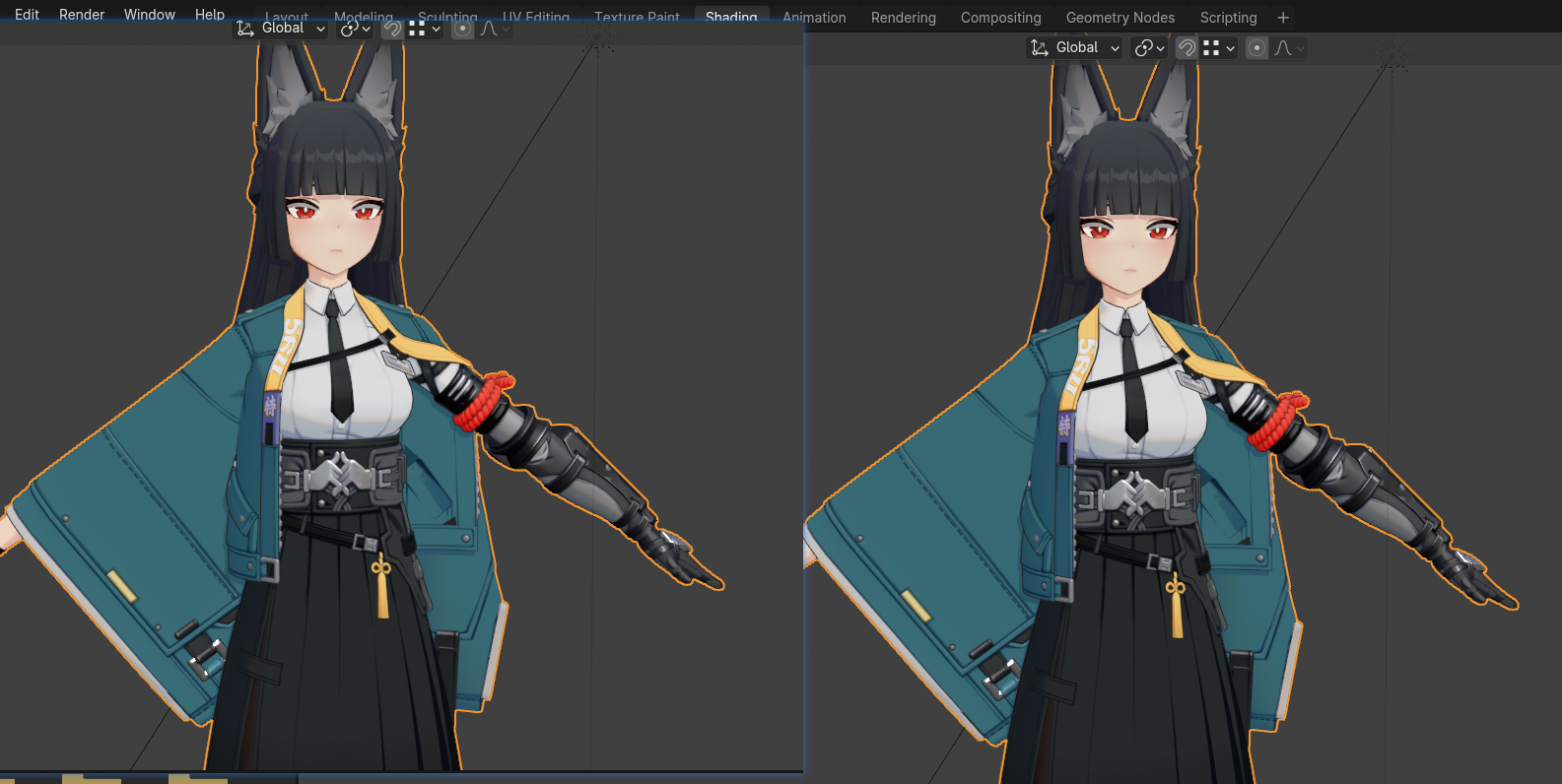Enable proportional editing in the right viewport
This screenshot has height=784, width=1562.
(x=1256, y=48)
